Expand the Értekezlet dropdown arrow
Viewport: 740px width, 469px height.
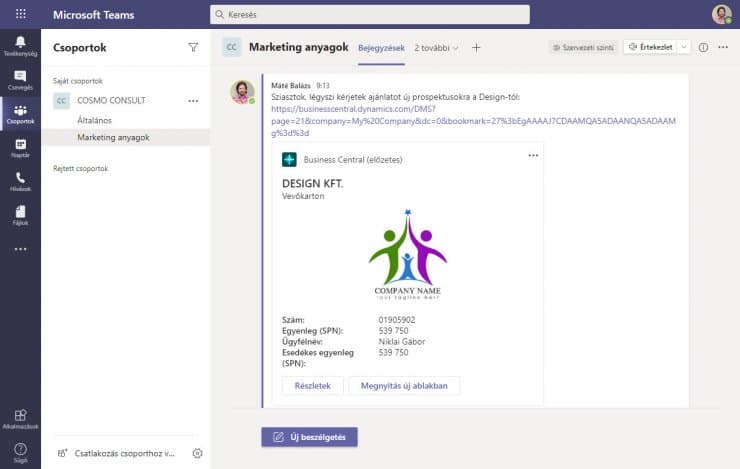[x=684, y=47]
